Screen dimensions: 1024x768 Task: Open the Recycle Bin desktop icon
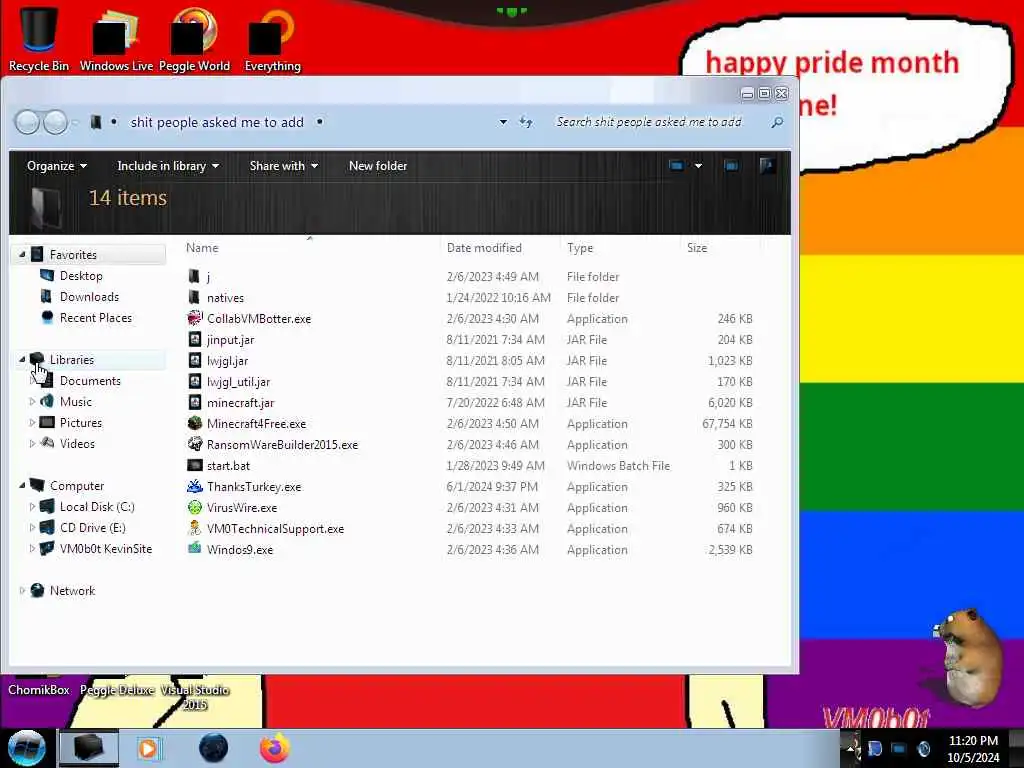[39, 38]
